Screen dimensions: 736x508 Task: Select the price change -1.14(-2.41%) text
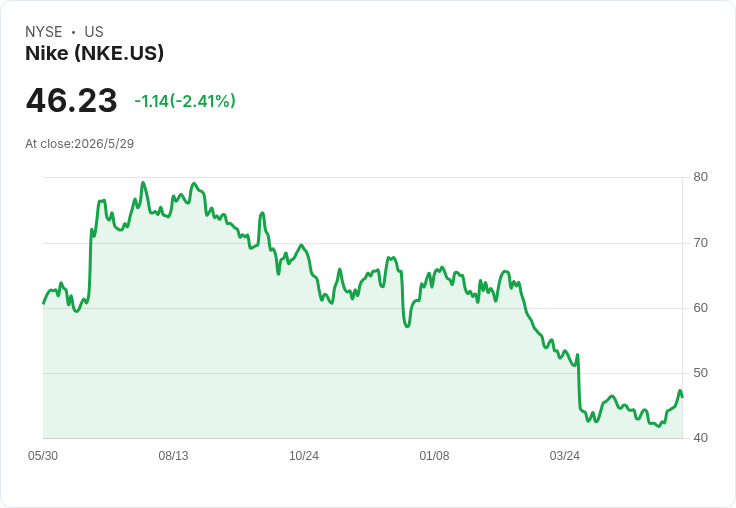185,101
